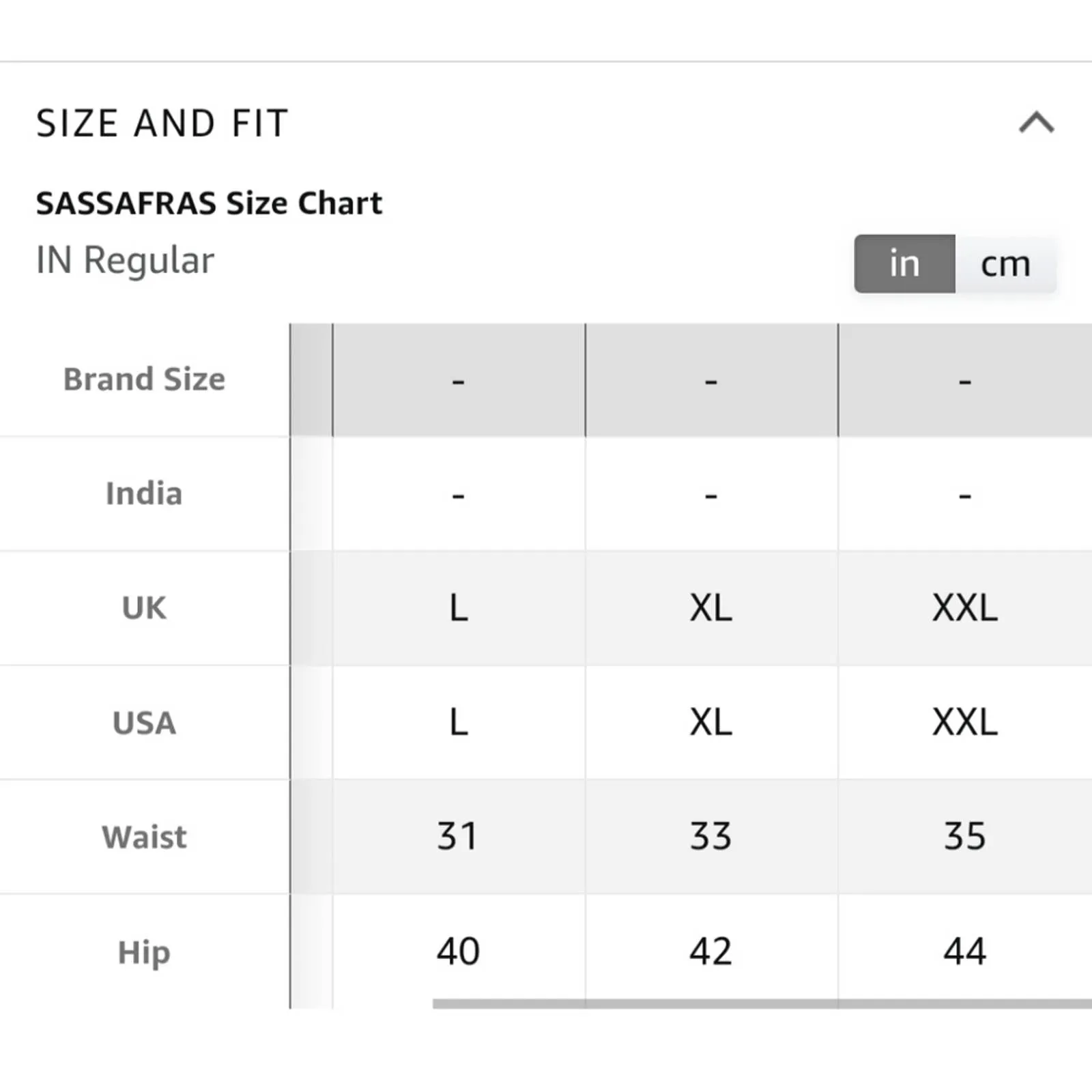Click the SASSAFRAS Size Chart title
The height and width of the screenshot is (1092, 1092).
tap(209, 203)
